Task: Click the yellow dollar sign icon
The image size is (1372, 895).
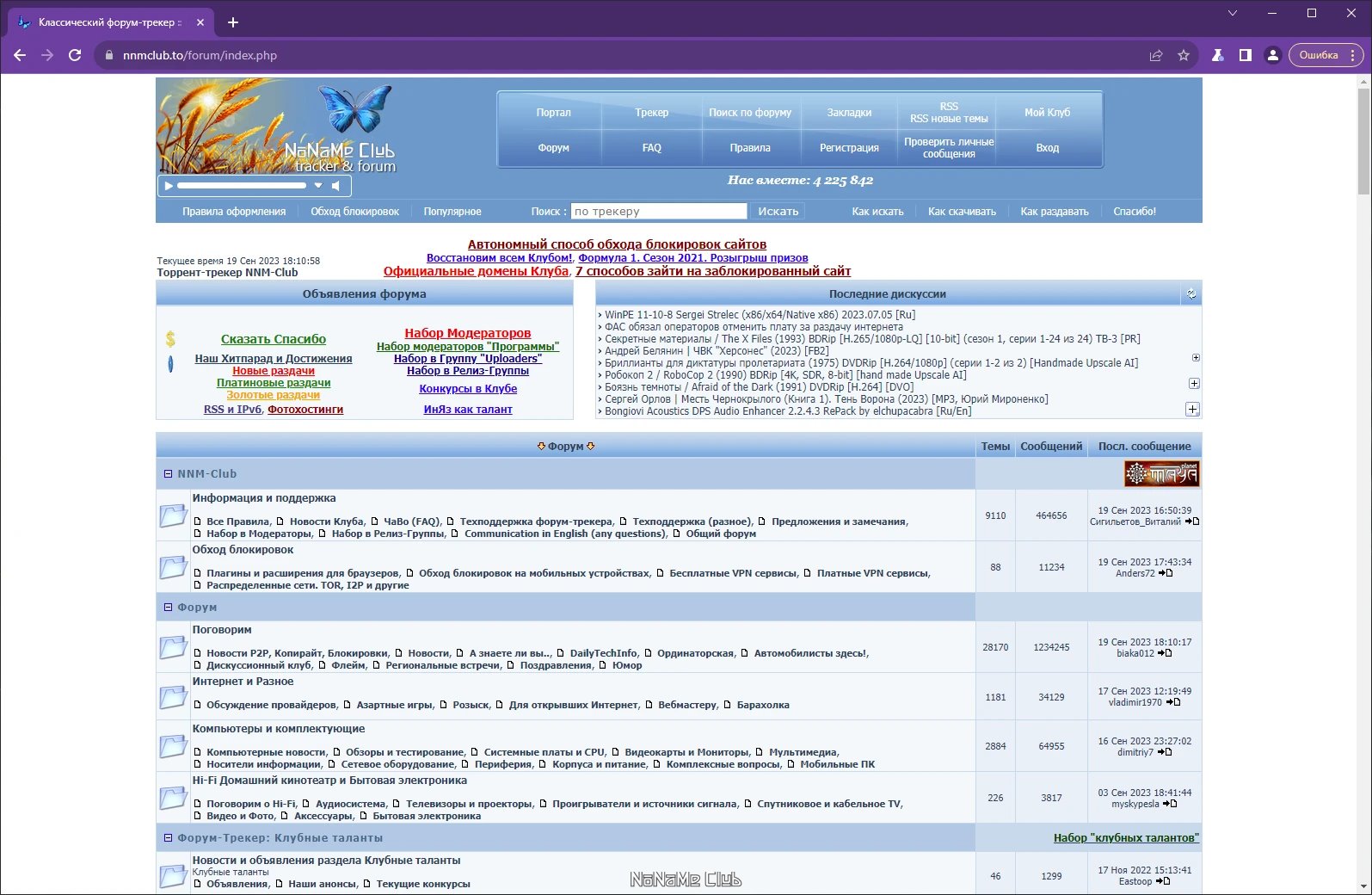Action: click(170, 339)
